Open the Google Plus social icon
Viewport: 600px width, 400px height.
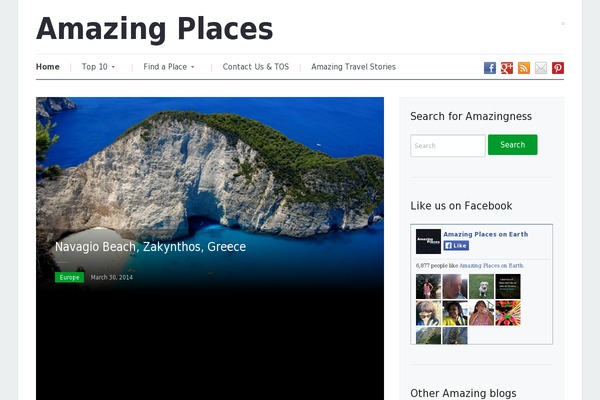tap(507, 68)
